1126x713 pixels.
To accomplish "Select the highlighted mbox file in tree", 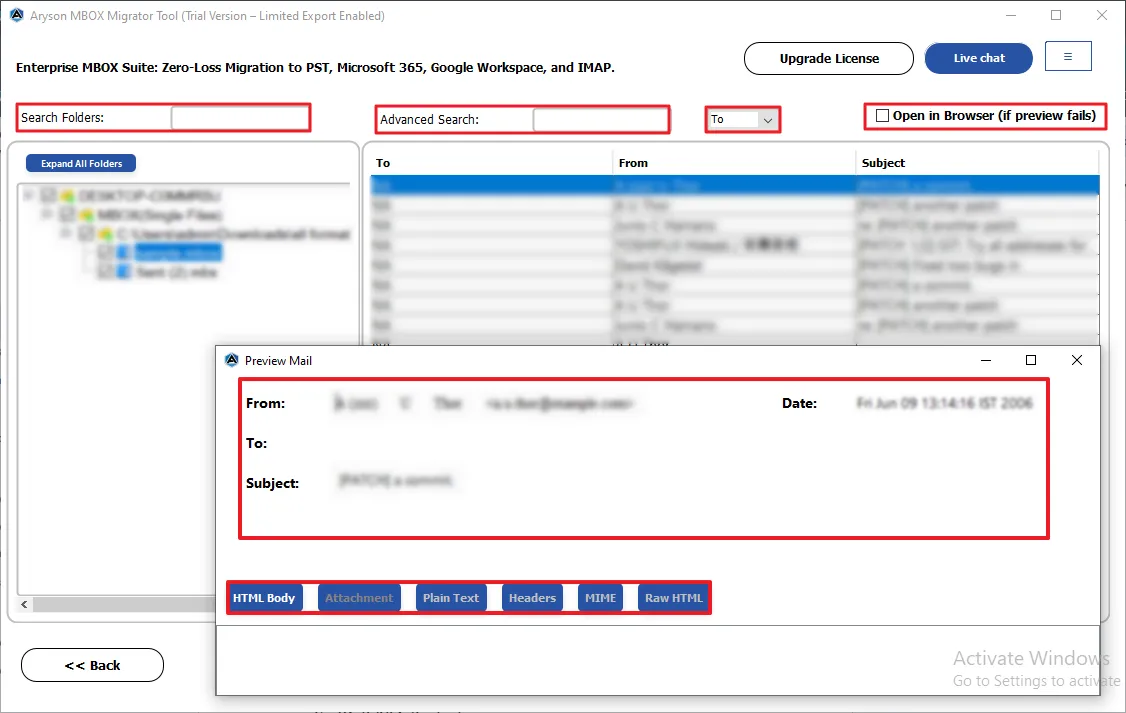I will (178, 253).
